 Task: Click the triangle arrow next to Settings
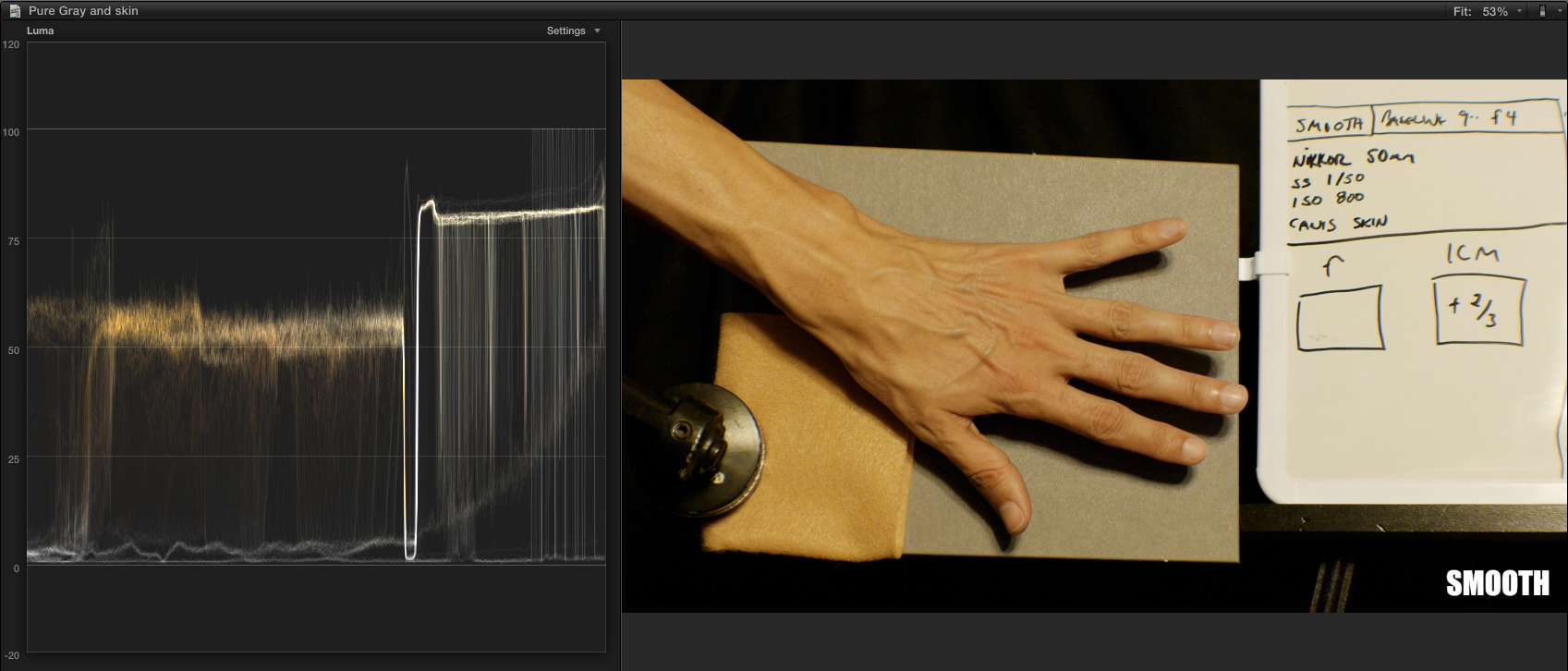point(598,30)
